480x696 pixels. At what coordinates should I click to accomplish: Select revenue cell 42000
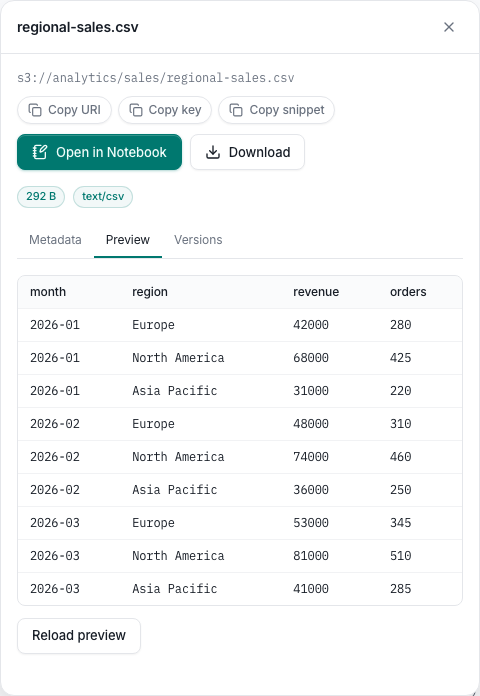(x=311, y=325)
